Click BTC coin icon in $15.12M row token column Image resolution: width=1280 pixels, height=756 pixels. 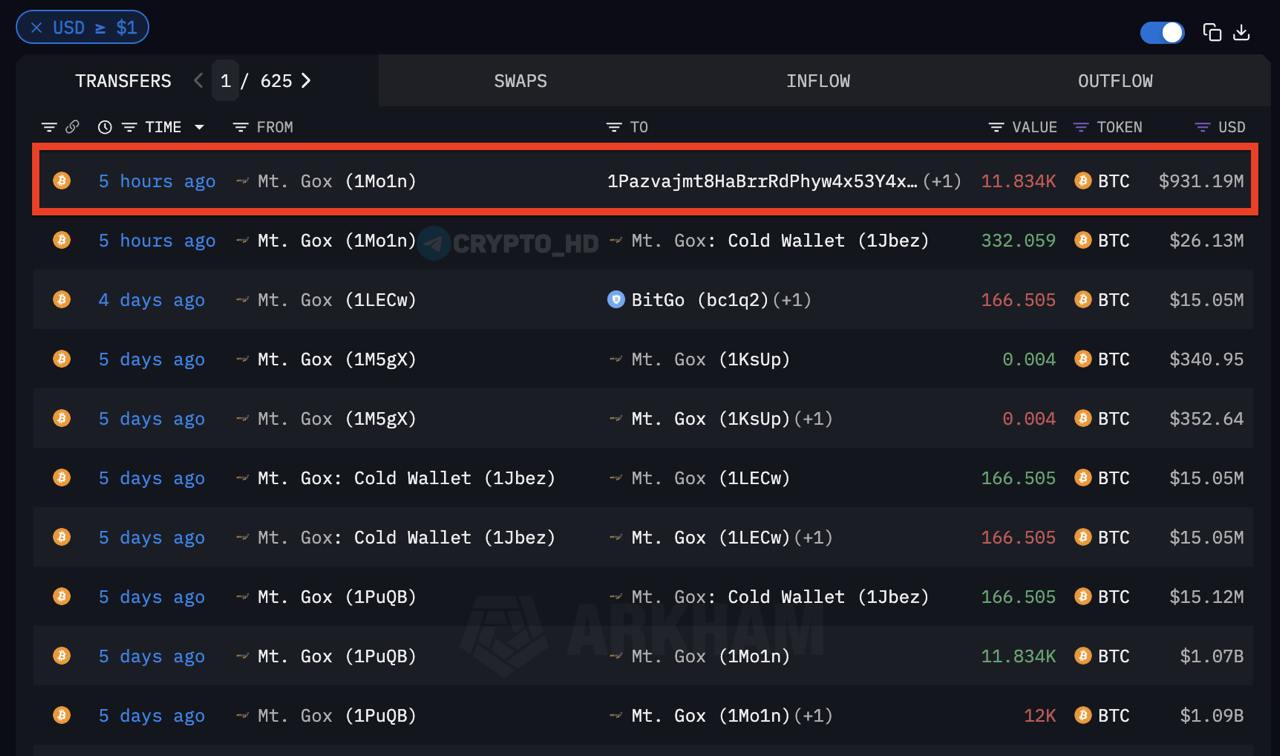[1082, 597]
